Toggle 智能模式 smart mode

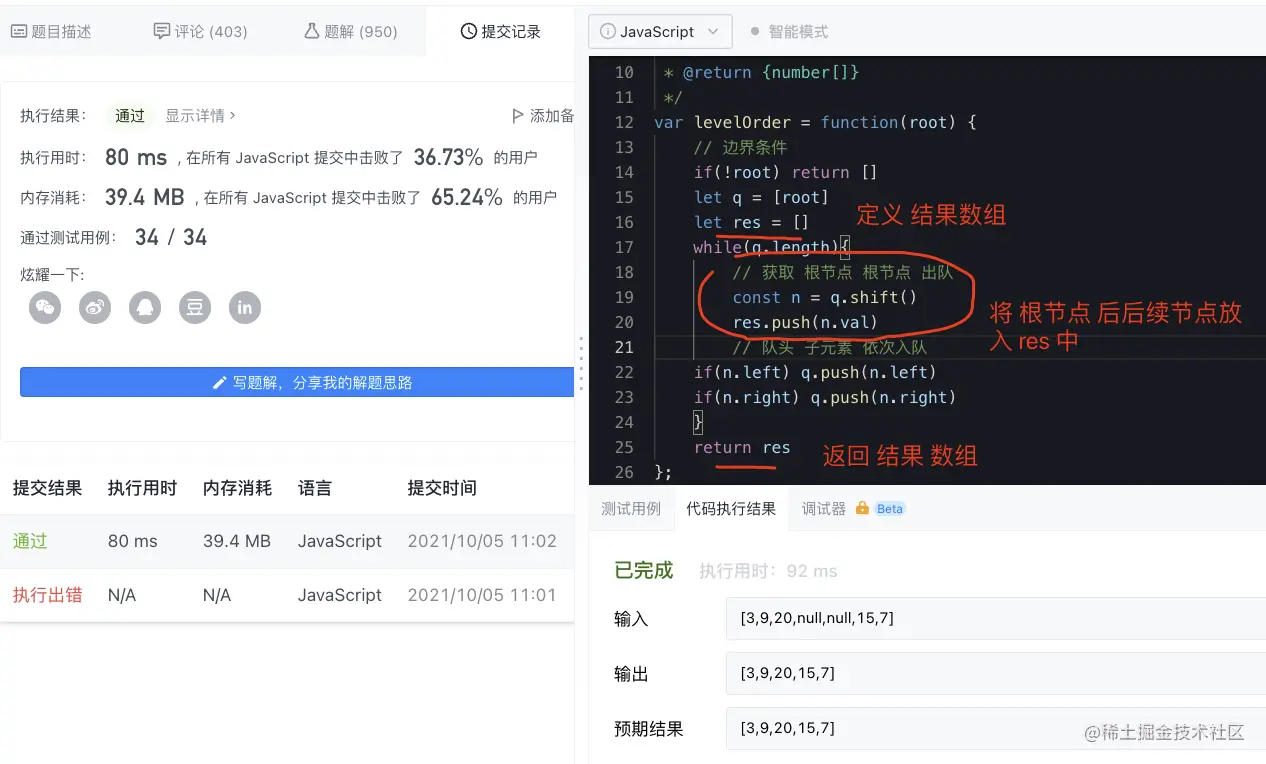(x=789, y=32)
